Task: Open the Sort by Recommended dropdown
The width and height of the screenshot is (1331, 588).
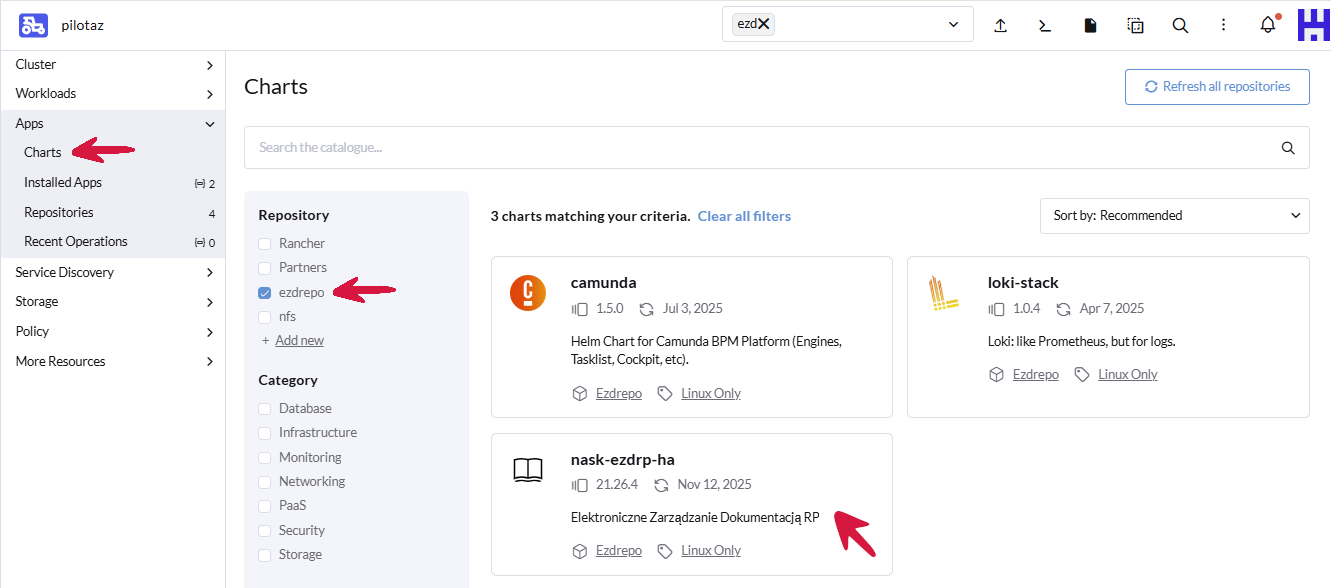Action: click(1174, 215)
